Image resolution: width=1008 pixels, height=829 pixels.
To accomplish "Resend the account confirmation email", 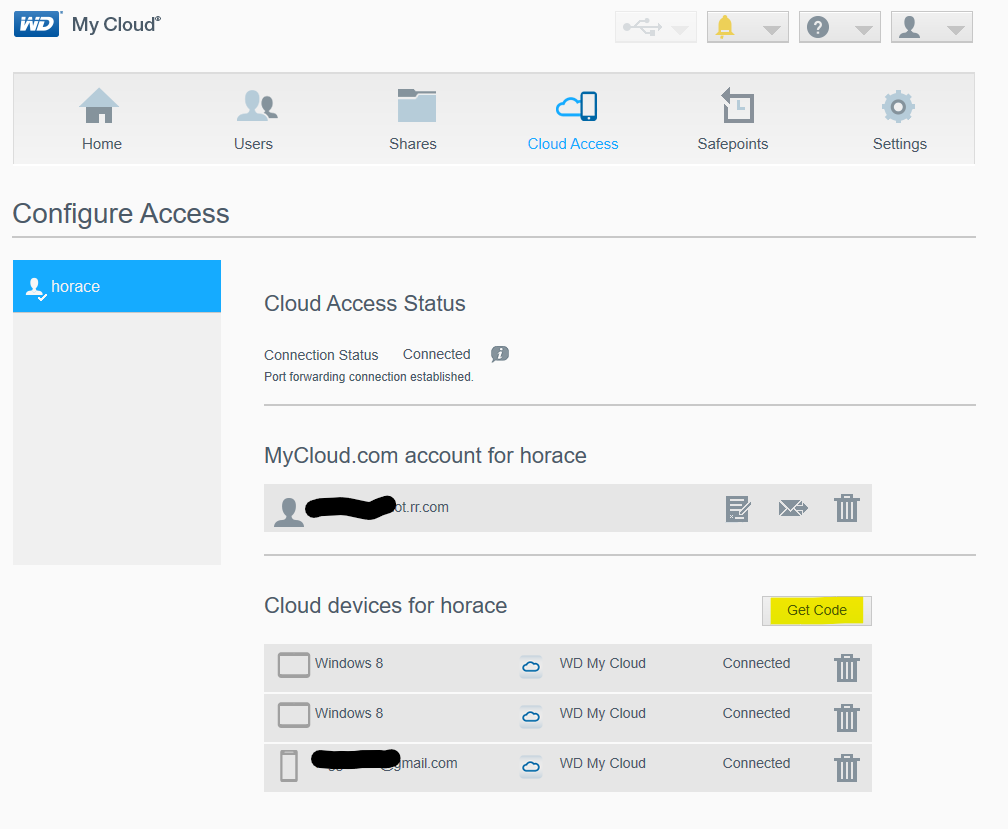I will 793,508.
